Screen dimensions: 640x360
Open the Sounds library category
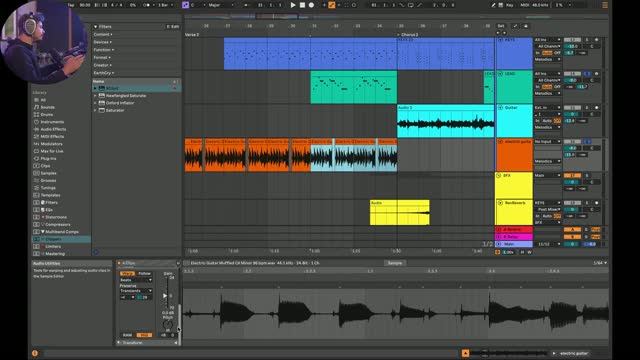pos(47,107)
